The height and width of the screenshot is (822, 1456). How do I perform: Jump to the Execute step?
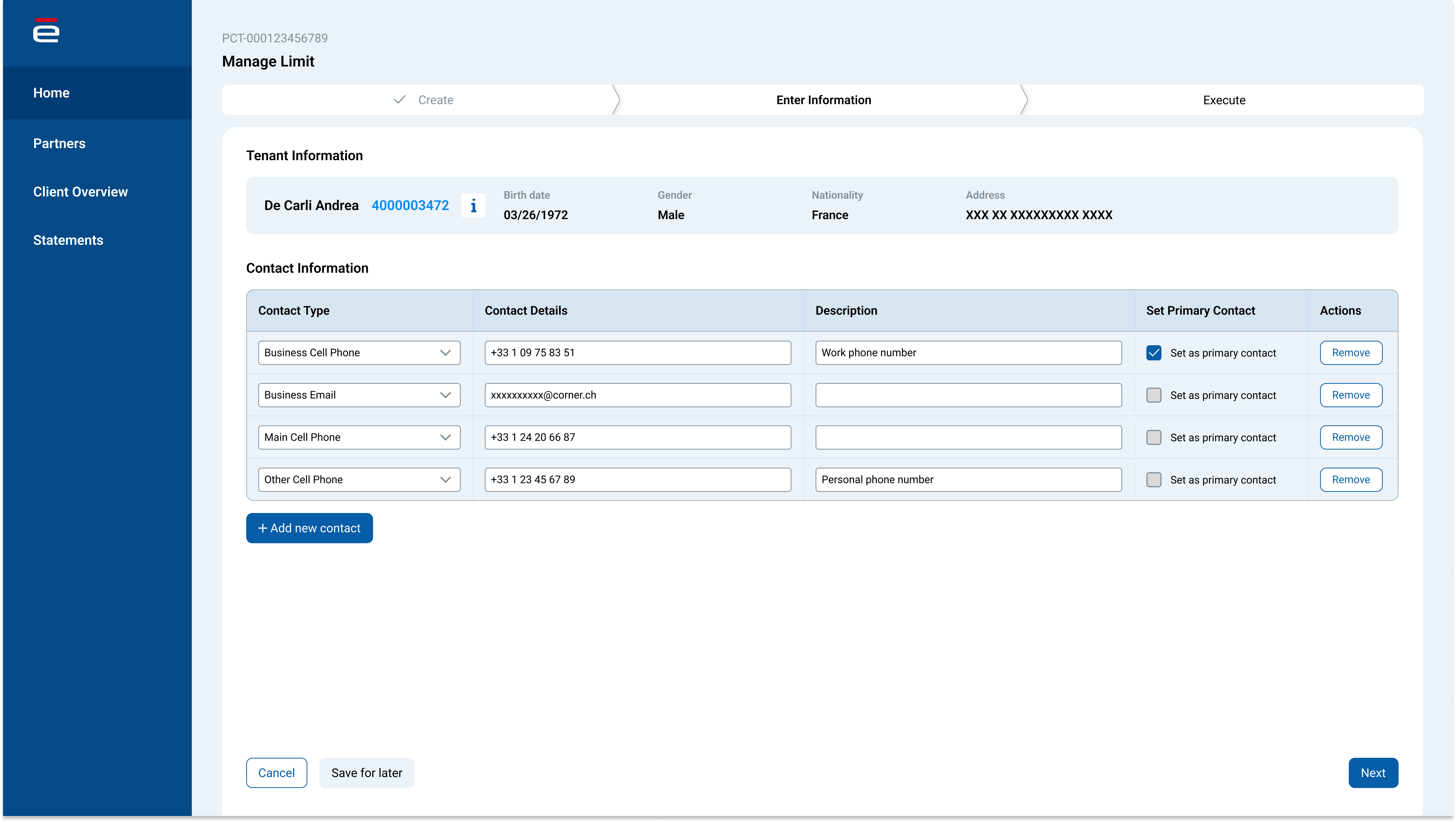tap(1224, 100)
